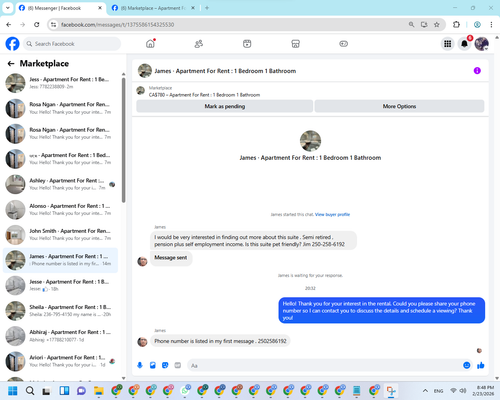Click the address bar URL

117,25
